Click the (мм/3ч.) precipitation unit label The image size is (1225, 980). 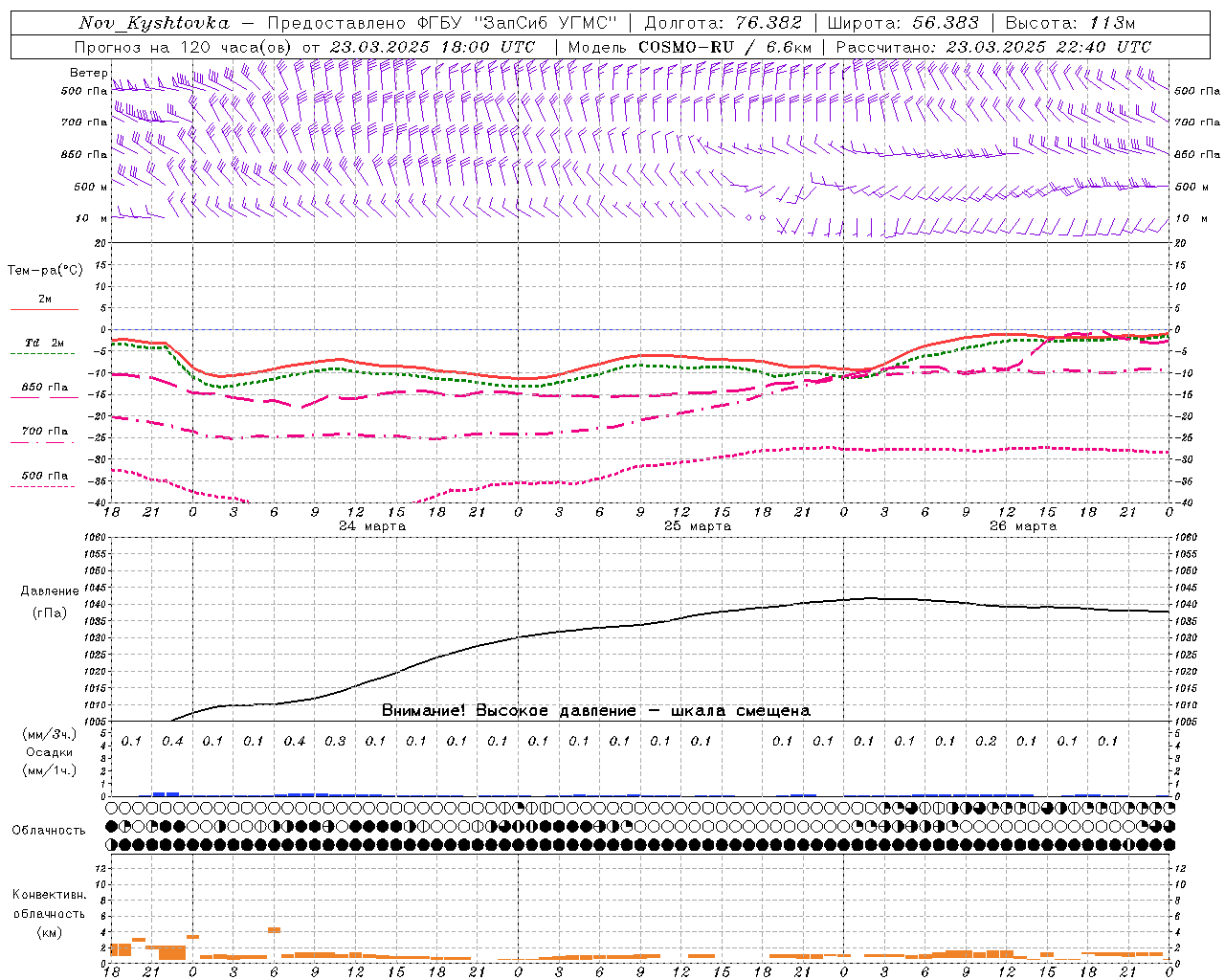tap(49, 734)
